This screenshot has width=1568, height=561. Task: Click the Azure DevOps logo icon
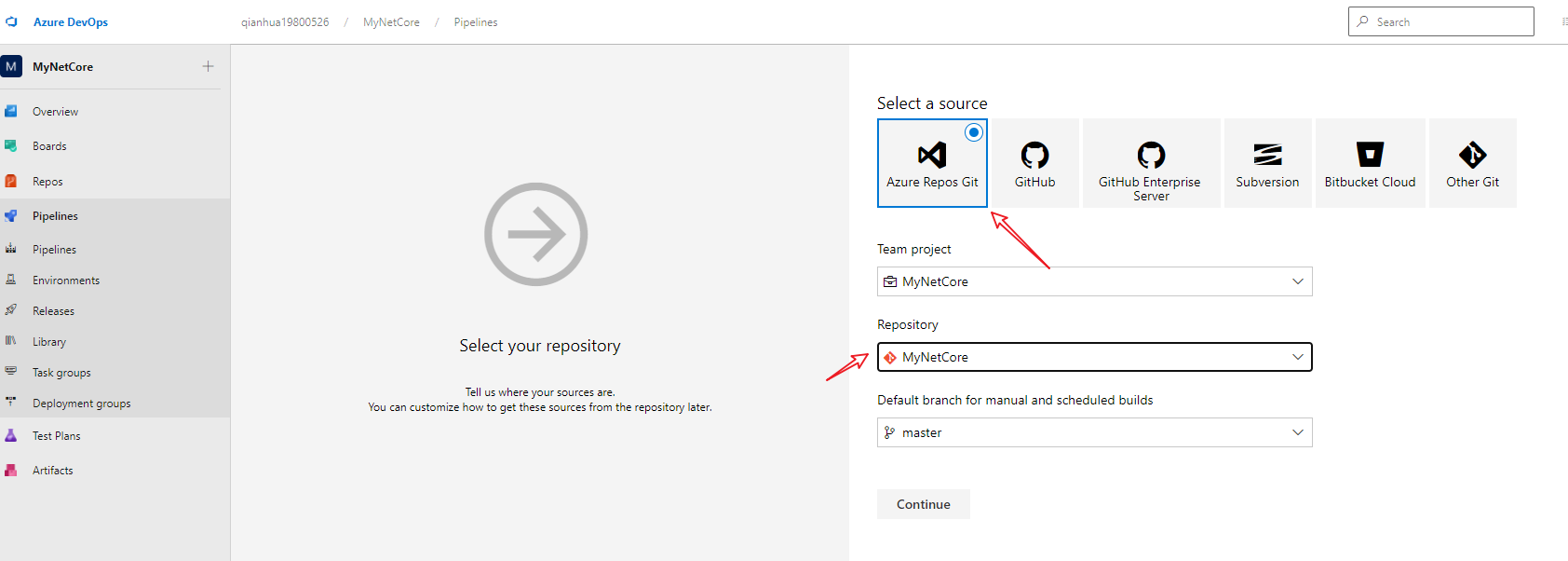(x=11, y=21)
